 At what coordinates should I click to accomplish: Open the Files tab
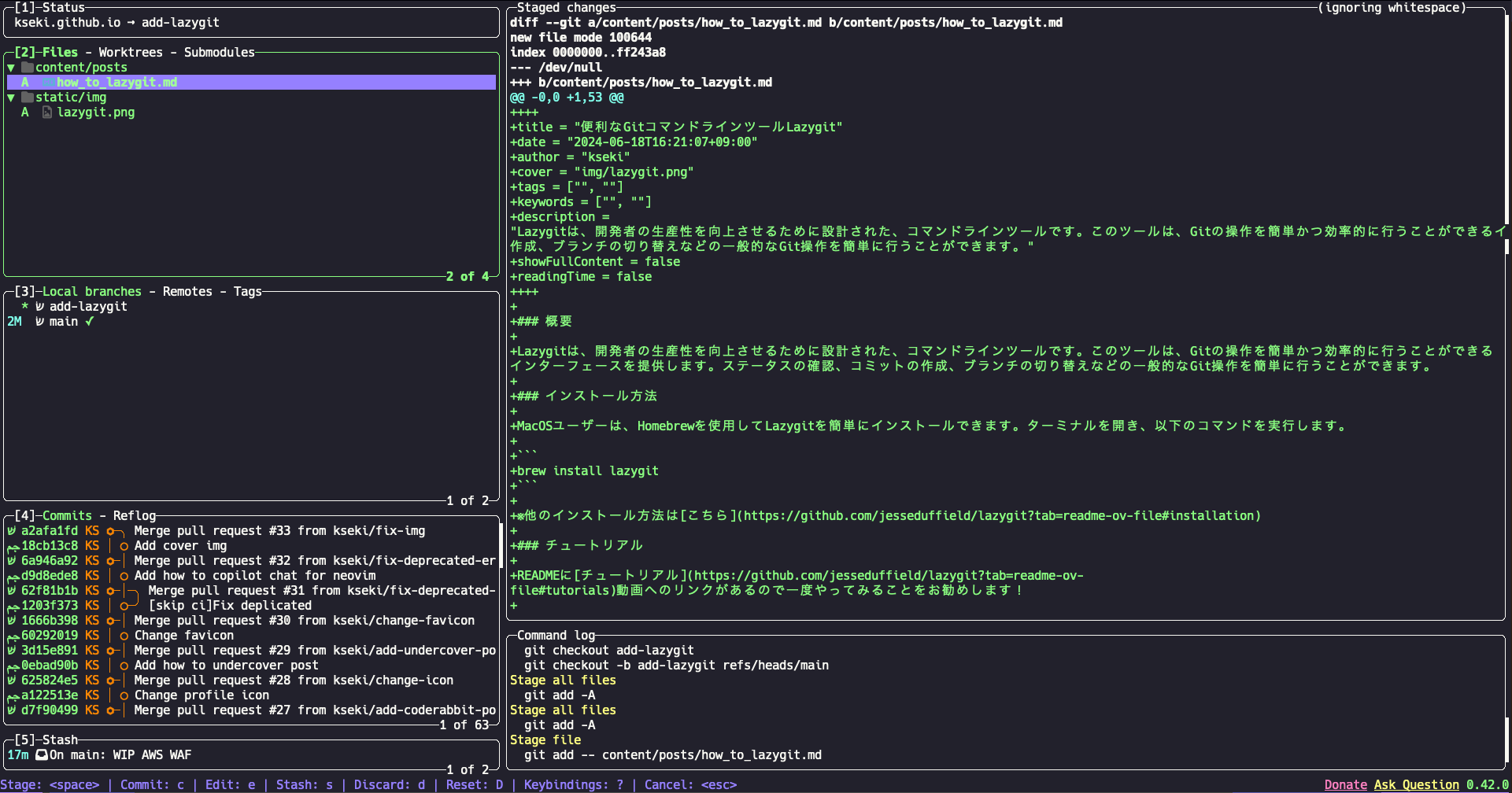click(60, 53)
